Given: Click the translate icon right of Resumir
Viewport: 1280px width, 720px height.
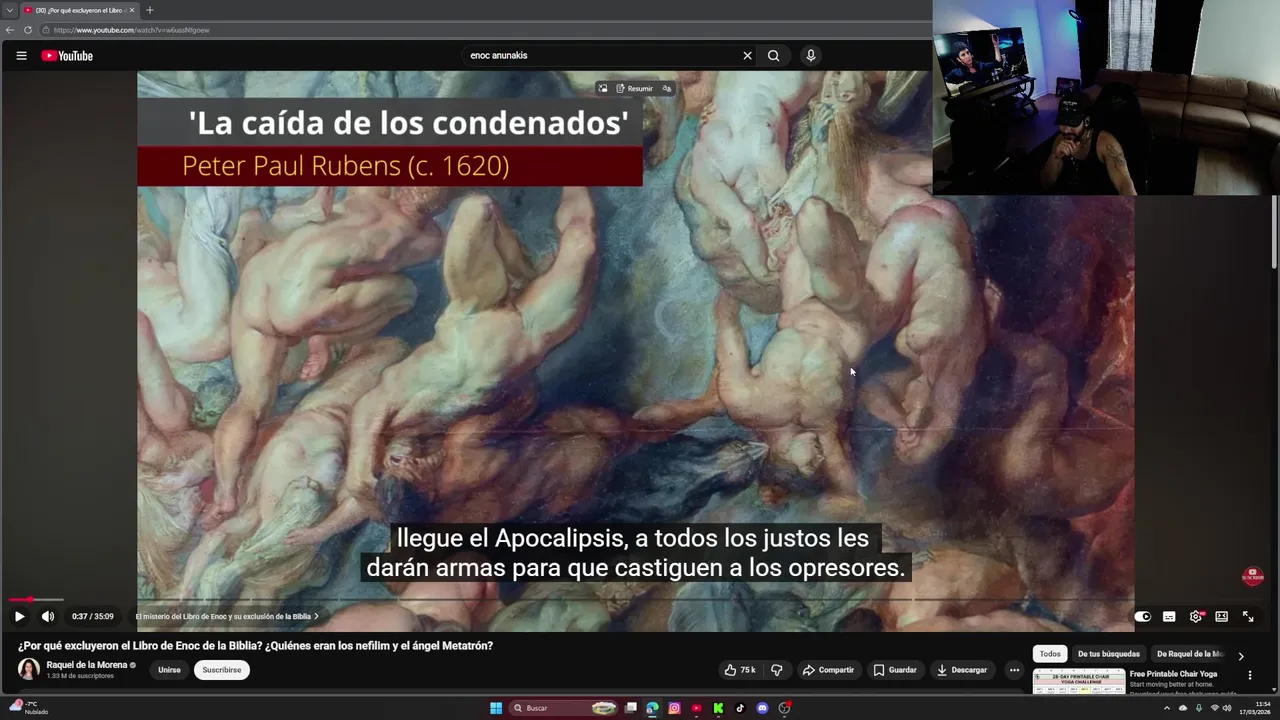Looking at the screenshot, I should pyautogui.click(x=667, y=88).
